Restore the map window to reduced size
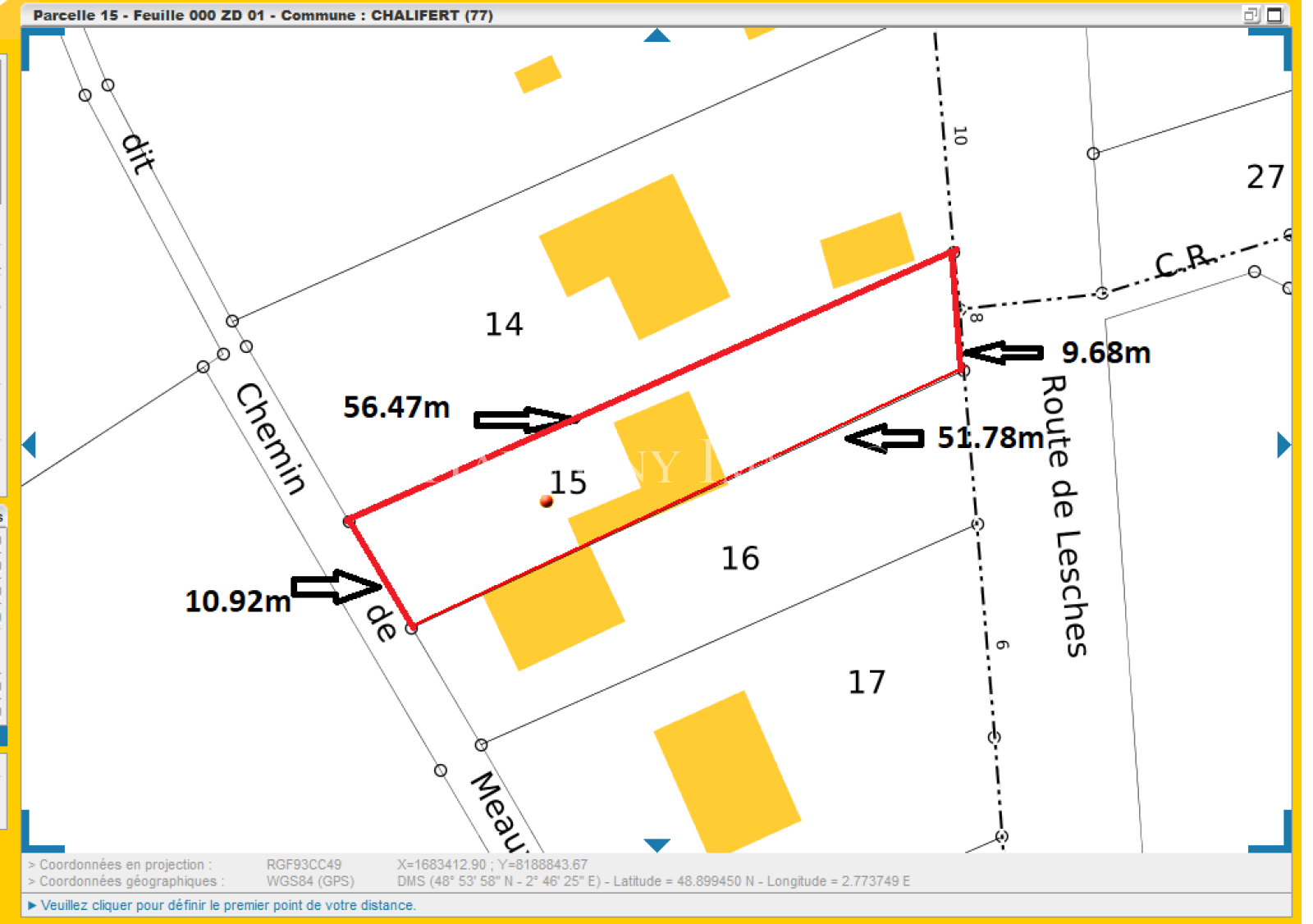1313x924 pixels. [1251, 15]
